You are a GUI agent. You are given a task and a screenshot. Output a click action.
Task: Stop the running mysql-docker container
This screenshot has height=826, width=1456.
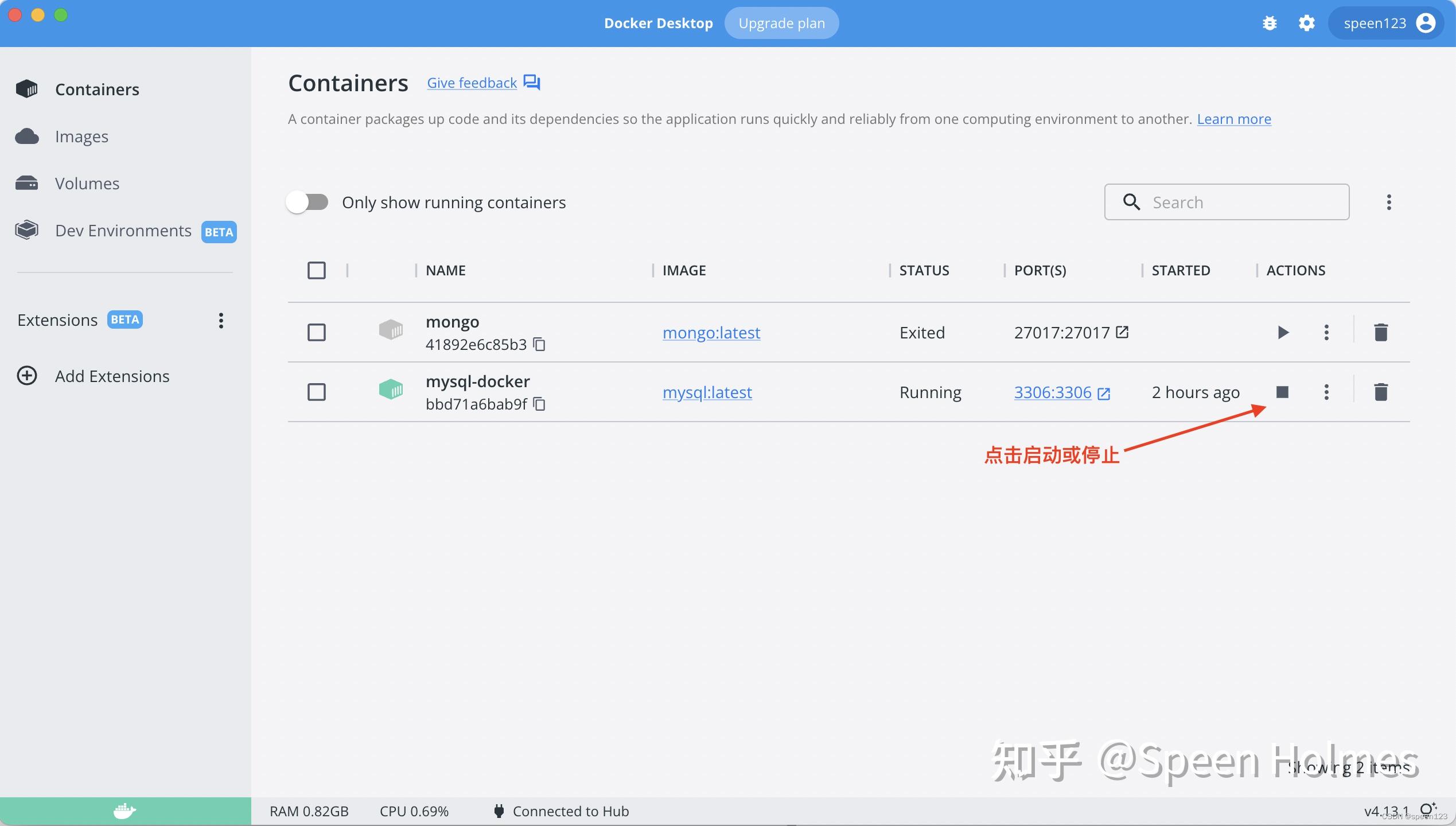[1283, 392]
